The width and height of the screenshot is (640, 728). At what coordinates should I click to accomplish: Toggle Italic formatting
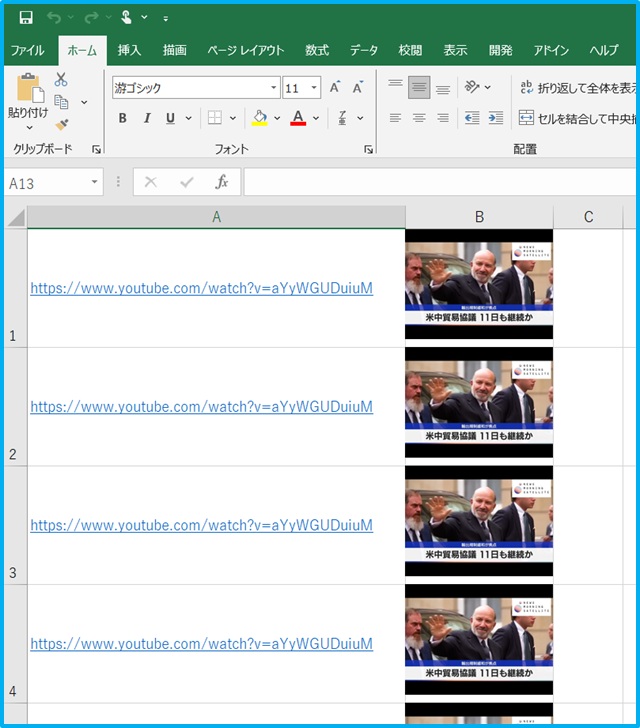pyautogui.click(x=147, y=118)
